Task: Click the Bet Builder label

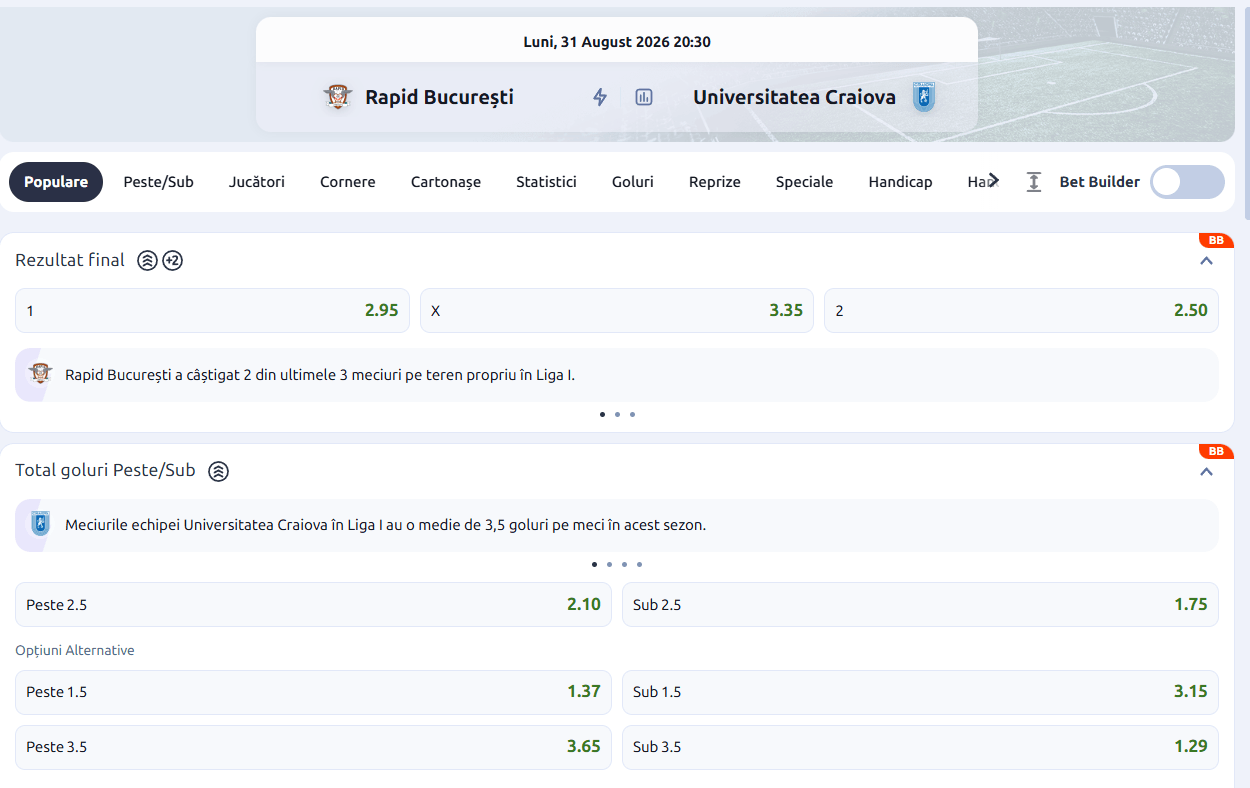Action: (x=1100, y=182)
